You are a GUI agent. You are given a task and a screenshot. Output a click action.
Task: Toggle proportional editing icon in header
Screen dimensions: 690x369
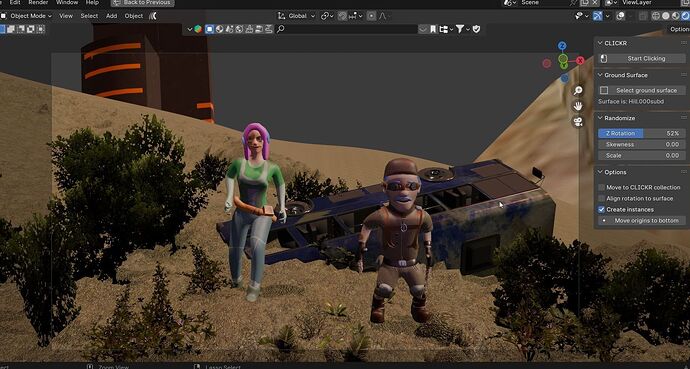371,16
